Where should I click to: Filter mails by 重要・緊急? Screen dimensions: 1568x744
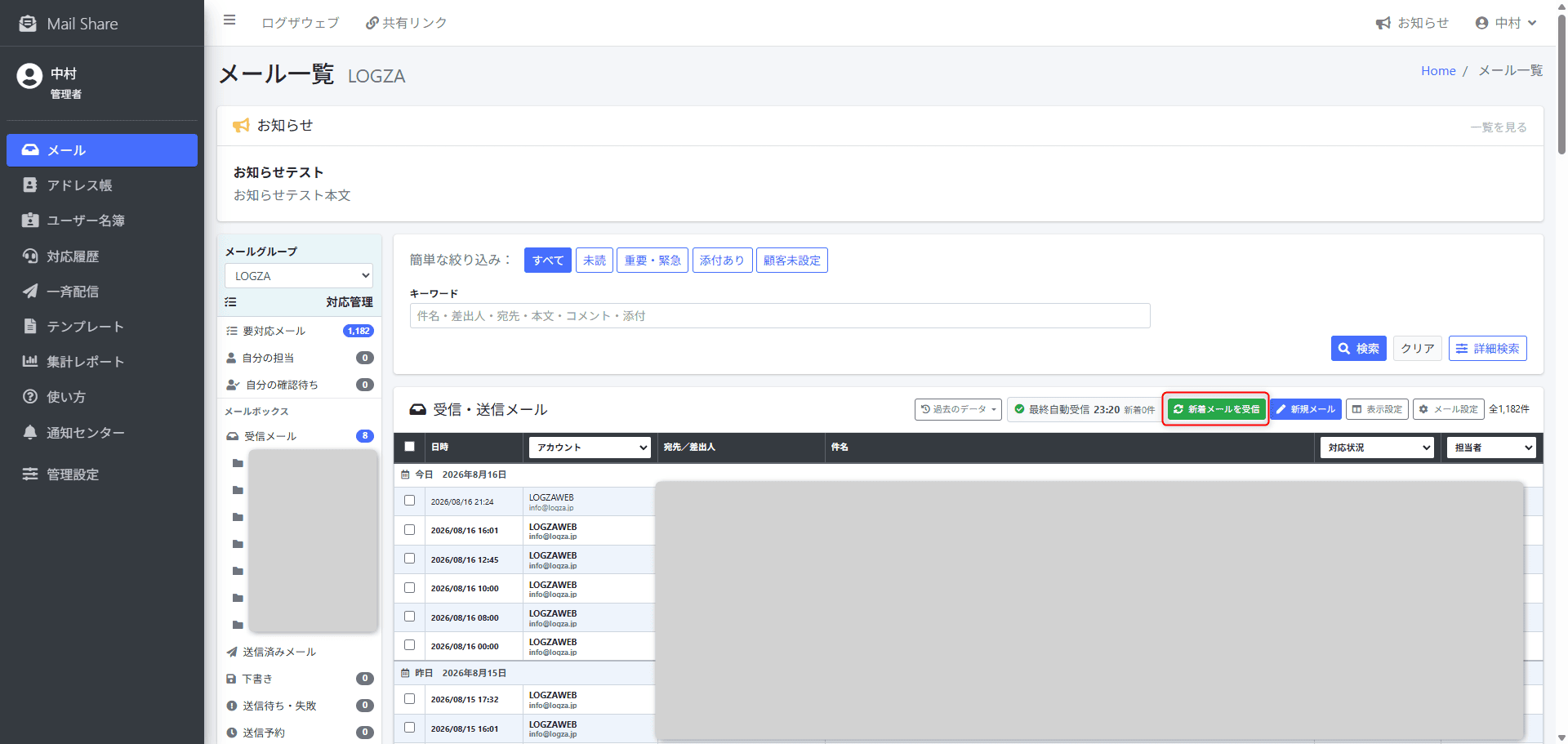pos(653,261)
